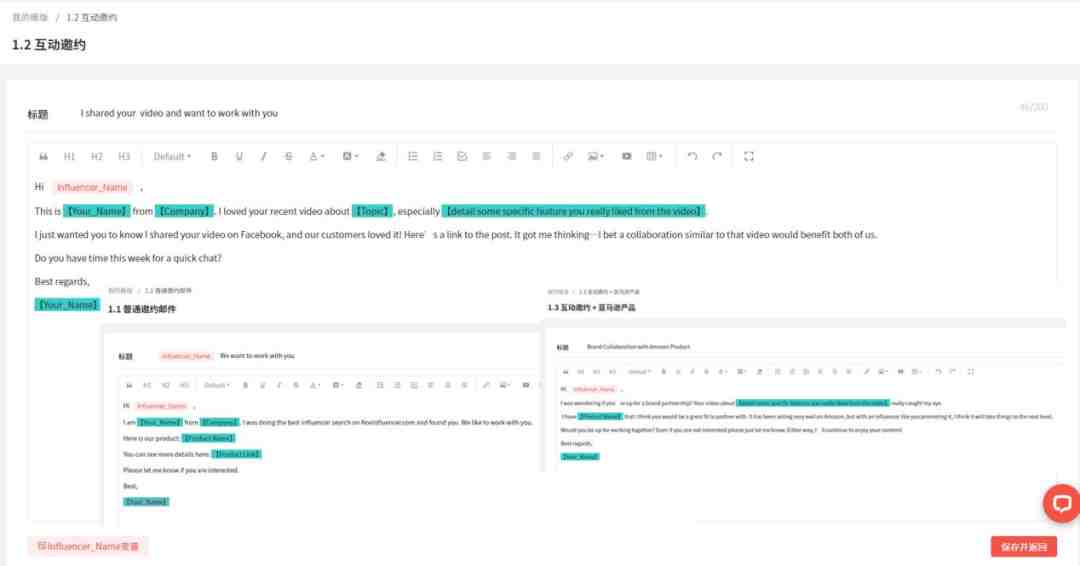Insert a to-do checklist
Screen dimensions: 1080x566
(462, 157)
